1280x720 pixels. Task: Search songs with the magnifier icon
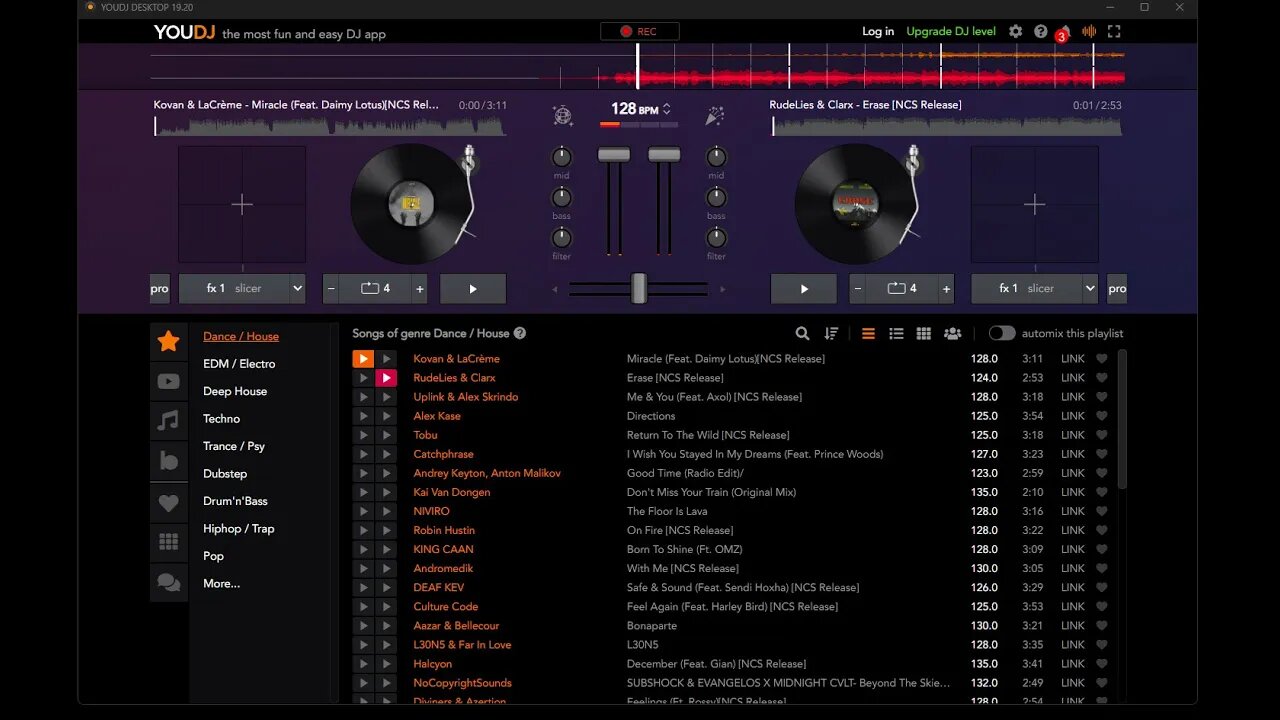tap(803, 334)
